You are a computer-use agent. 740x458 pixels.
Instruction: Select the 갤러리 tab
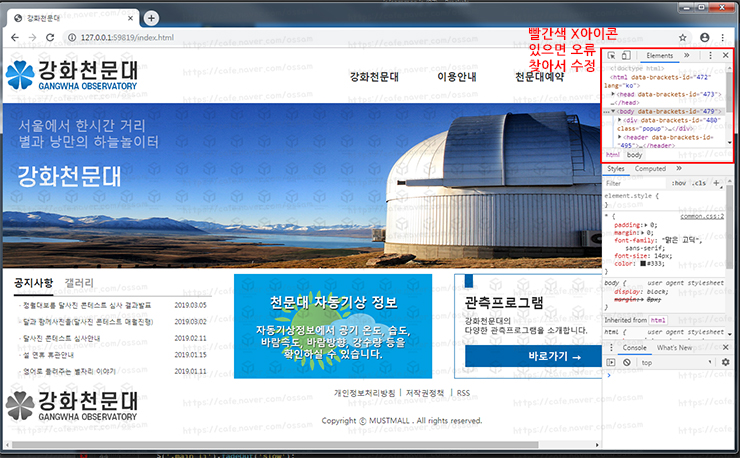click(x=79, y=283)
